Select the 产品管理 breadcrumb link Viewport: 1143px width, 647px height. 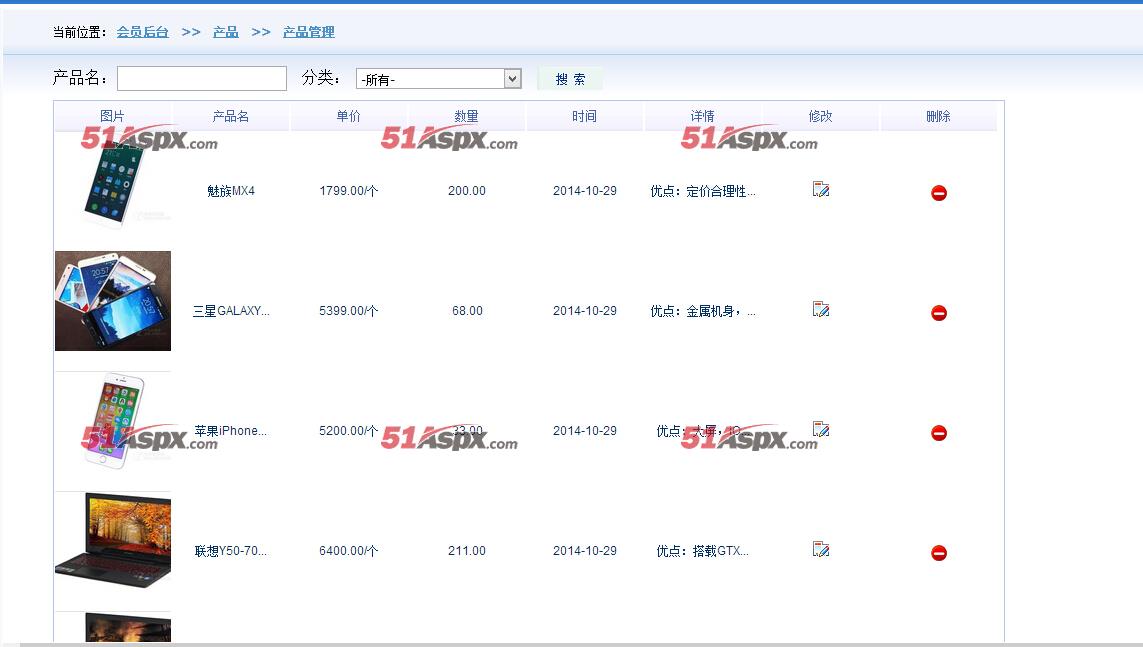(x=308, y=32)
